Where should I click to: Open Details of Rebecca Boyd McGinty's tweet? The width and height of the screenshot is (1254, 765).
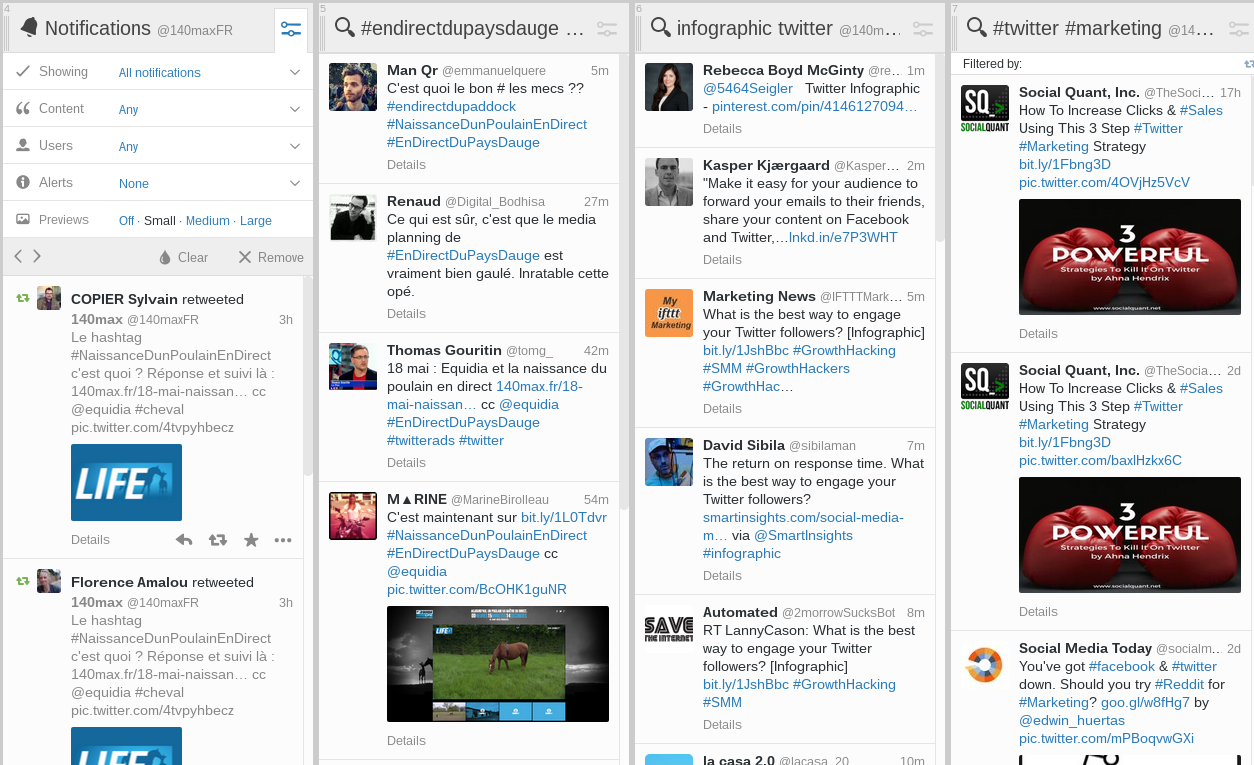click(x=722, y=129)
